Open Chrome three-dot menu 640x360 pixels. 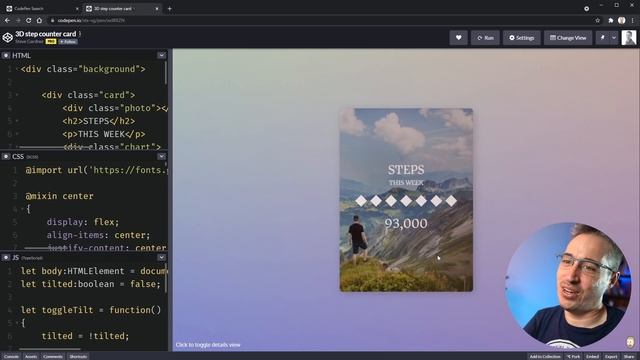tap(633, 20)
